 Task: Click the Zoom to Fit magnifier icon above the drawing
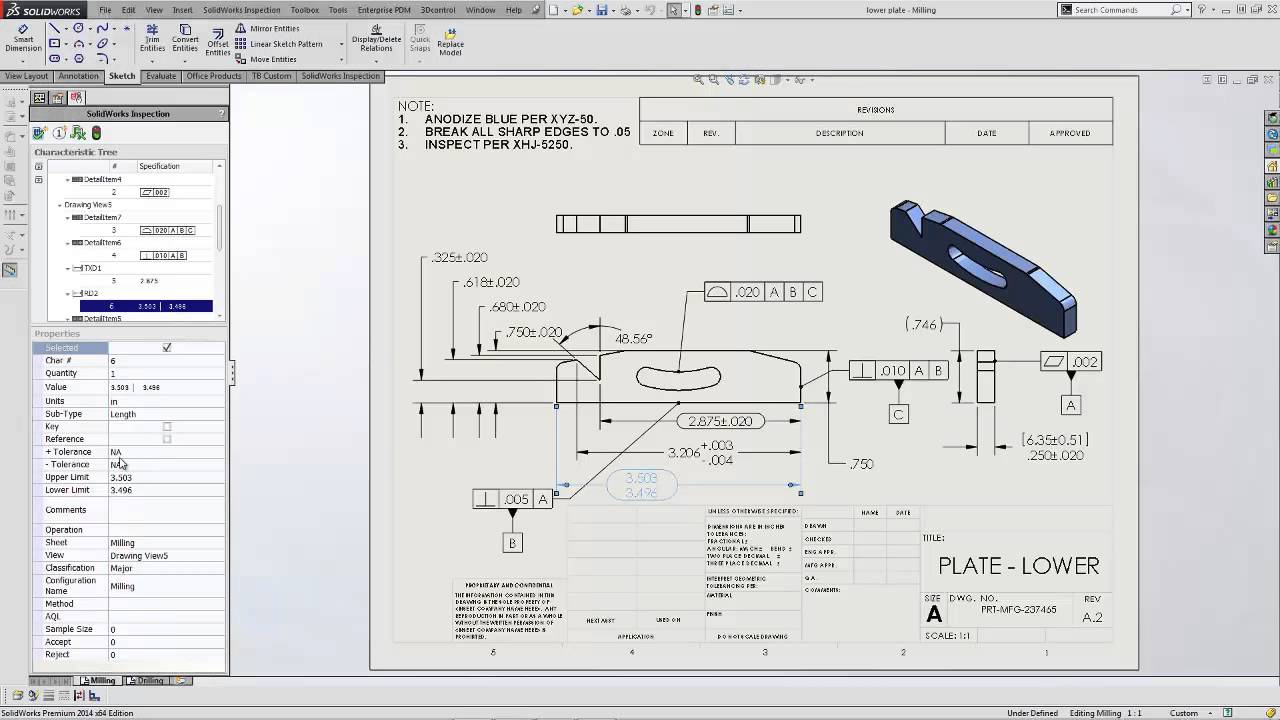tap(700, 80)
